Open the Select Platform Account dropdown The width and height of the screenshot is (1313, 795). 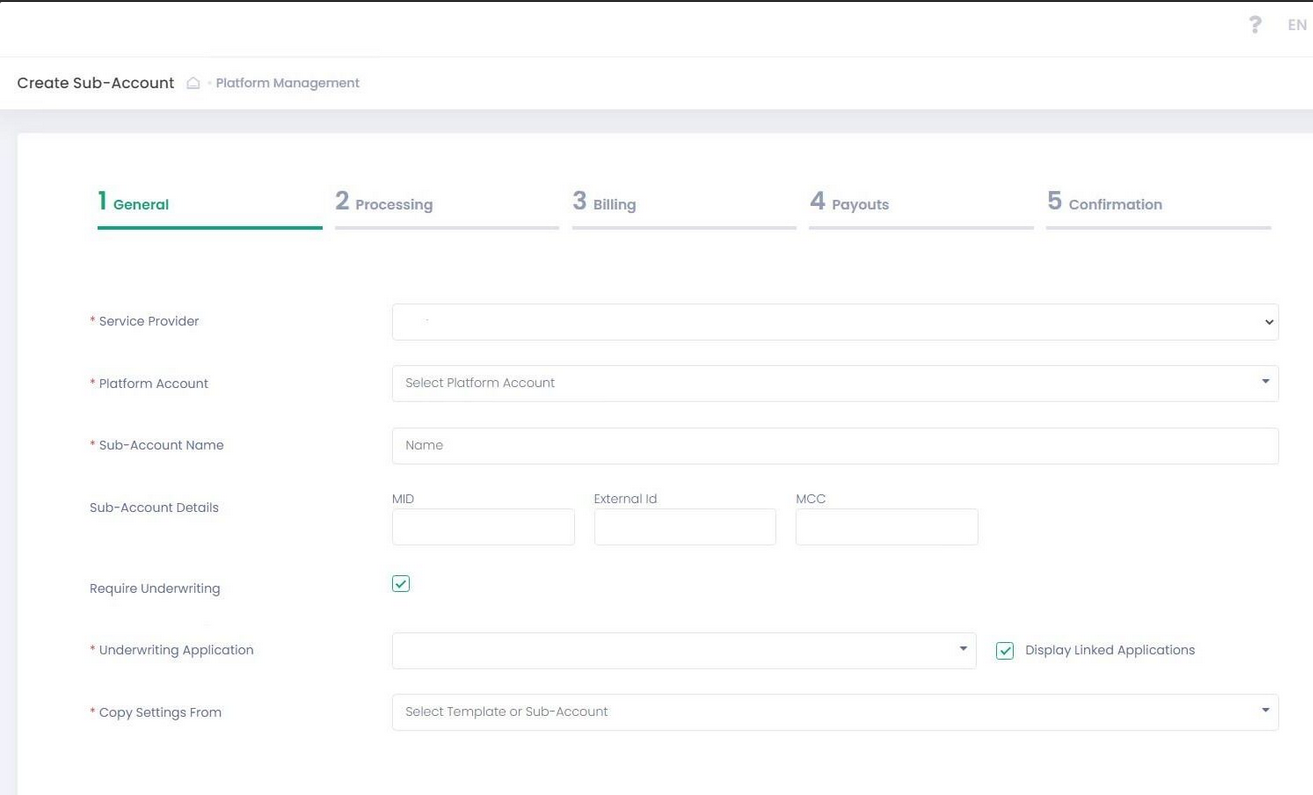pyautogui.click(x=834, y=383)
